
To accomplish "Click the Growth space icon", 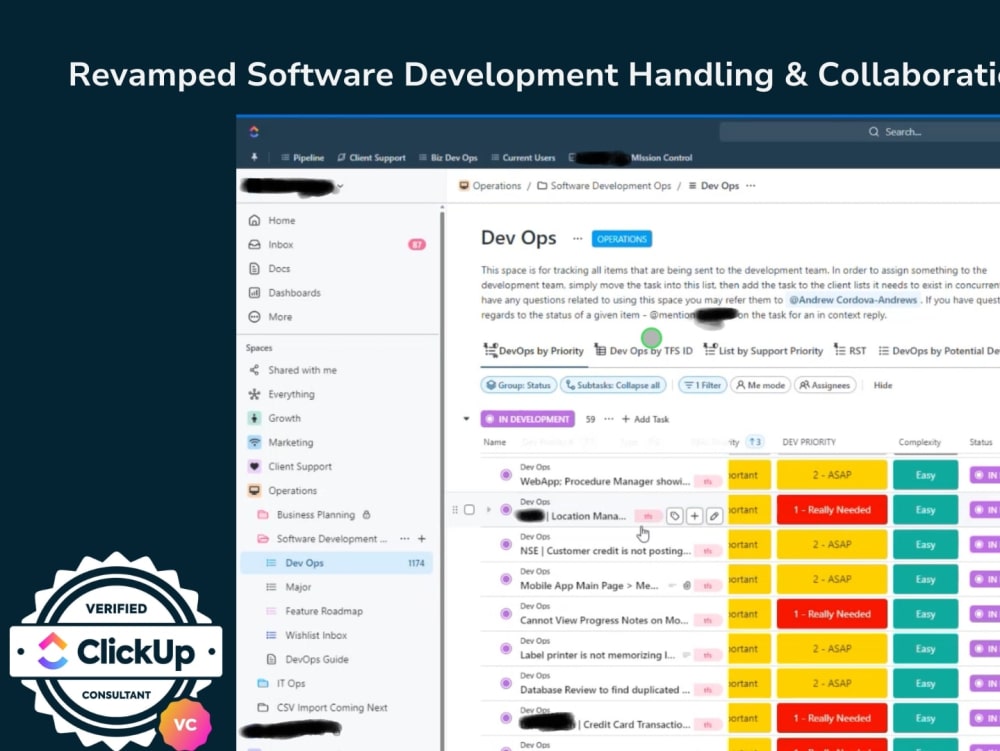I will [x=254, y=418].
